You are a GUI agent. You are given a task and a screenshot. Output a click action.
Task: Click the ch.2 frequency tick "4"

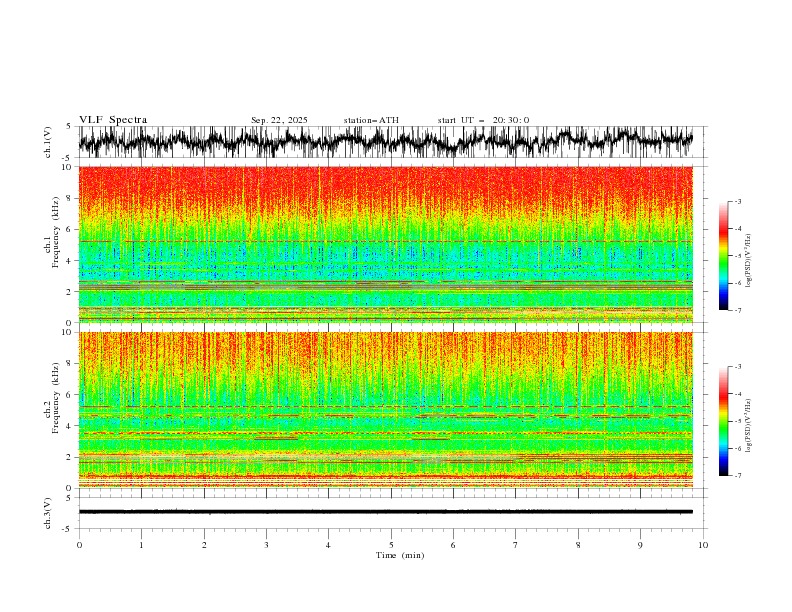pyautogui.click(x=70, y=426)
